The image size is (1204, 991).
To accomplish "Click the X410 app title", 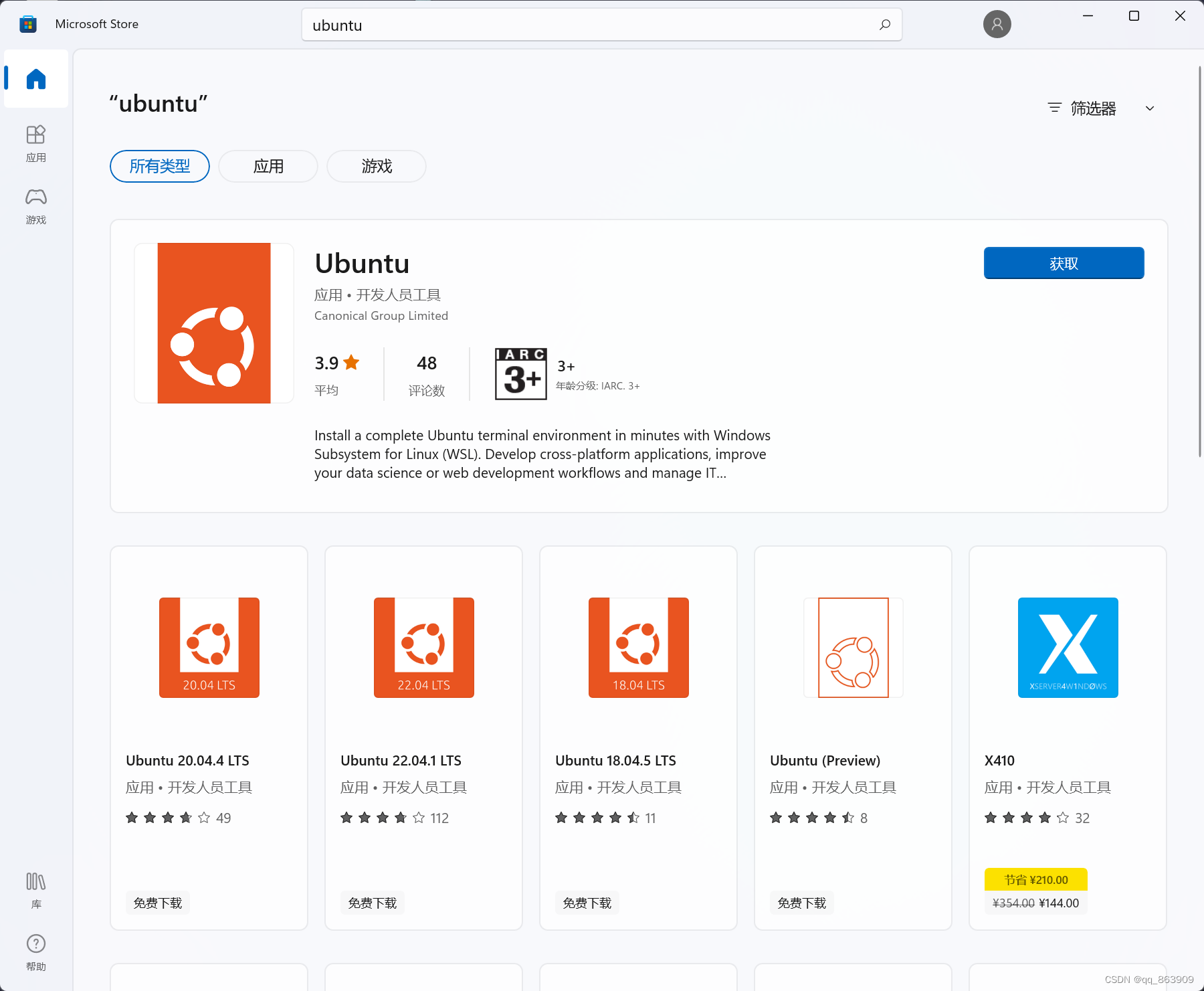I will 999,761.
